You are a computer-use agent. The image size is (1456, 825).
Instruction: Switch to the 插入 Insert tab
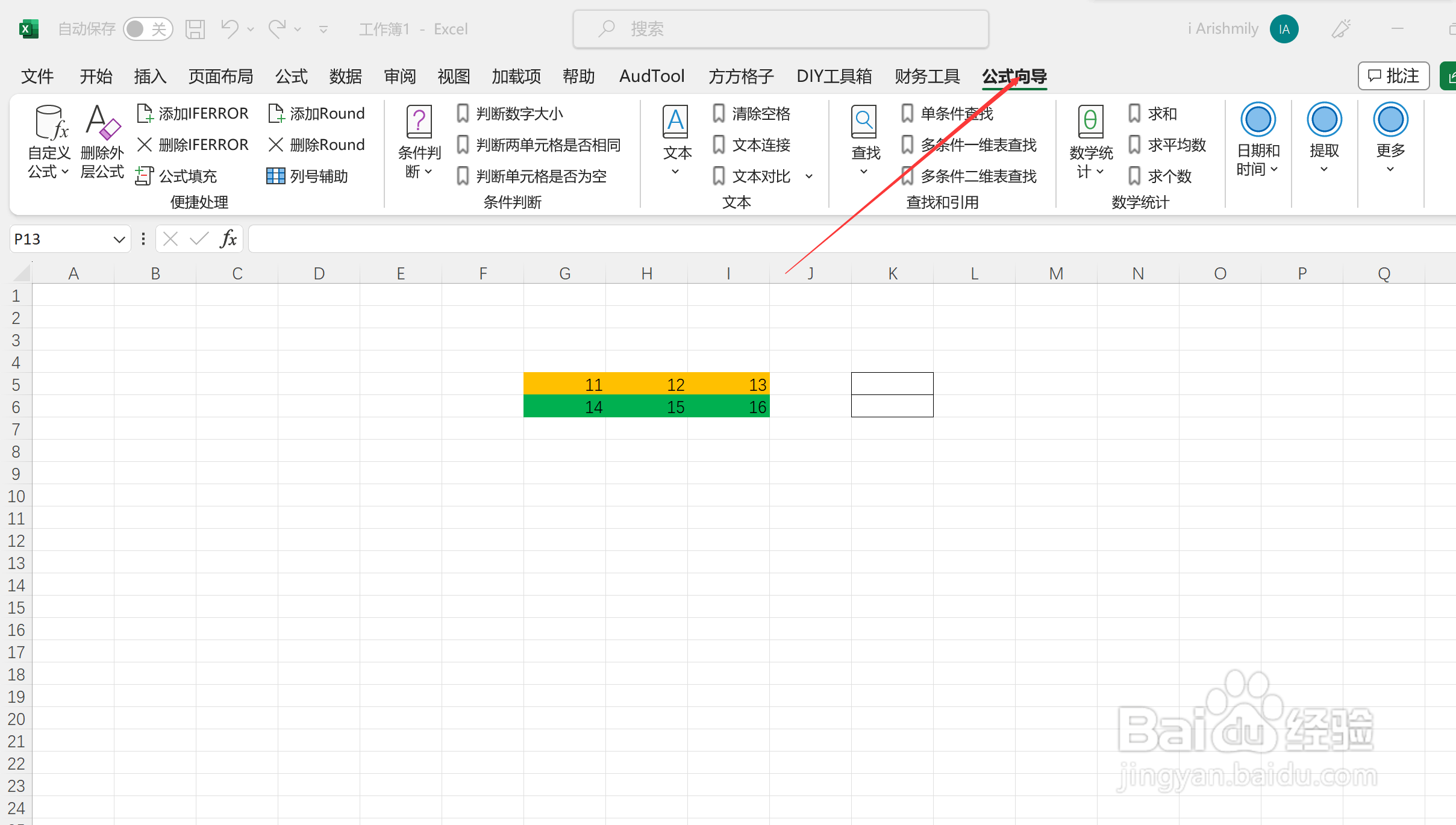pyautogui.click(x=150, y=76)
